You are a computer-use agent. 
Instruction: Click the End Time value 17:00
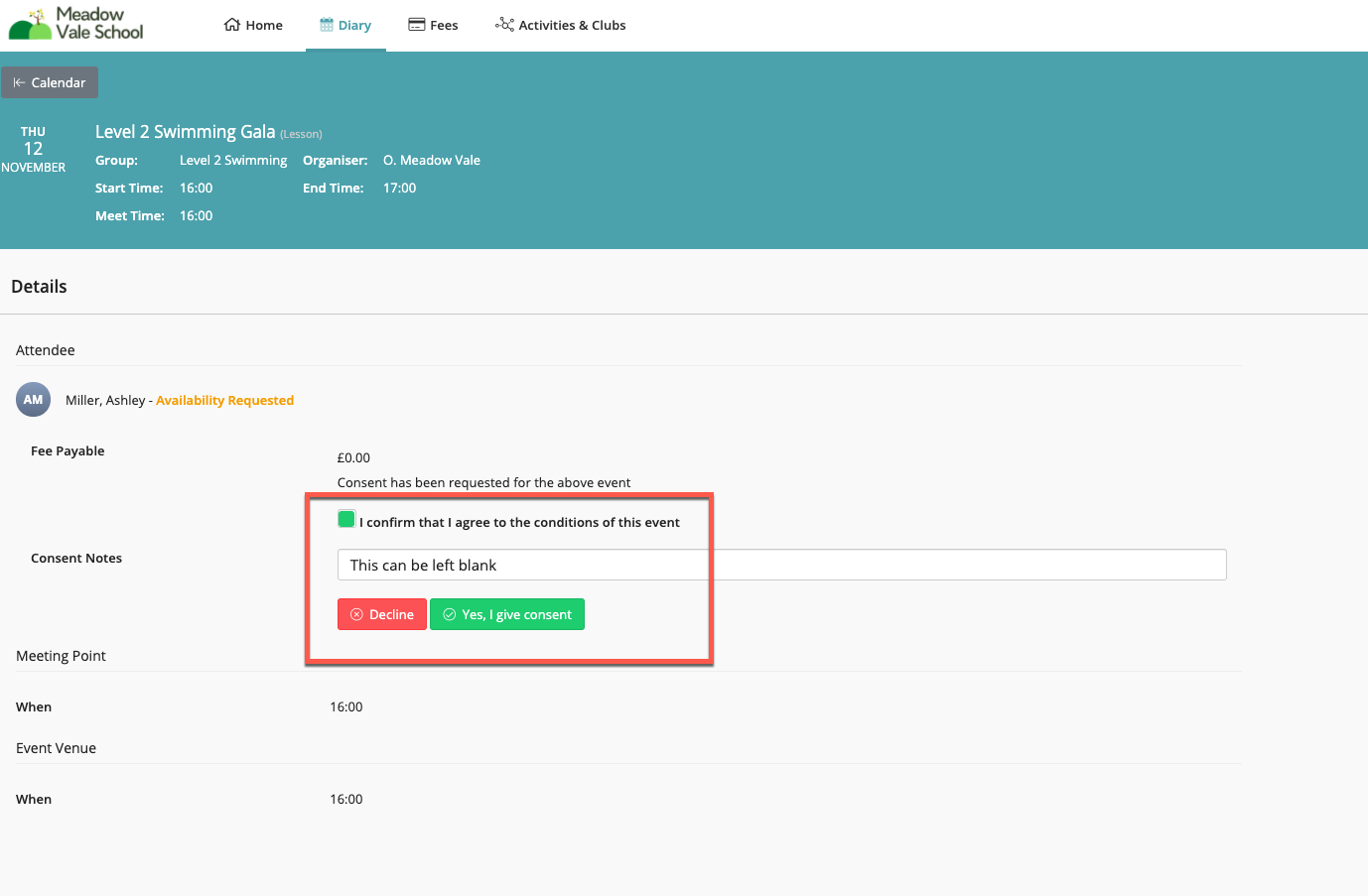[400, 188]
